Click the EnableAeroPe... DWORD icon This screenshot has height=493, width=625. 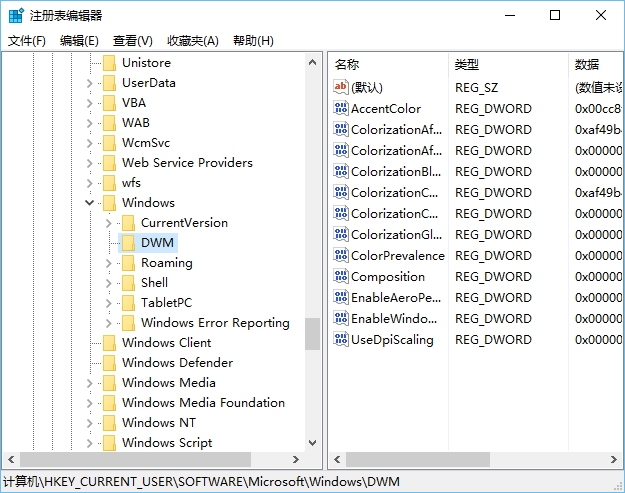click(341, 297)
